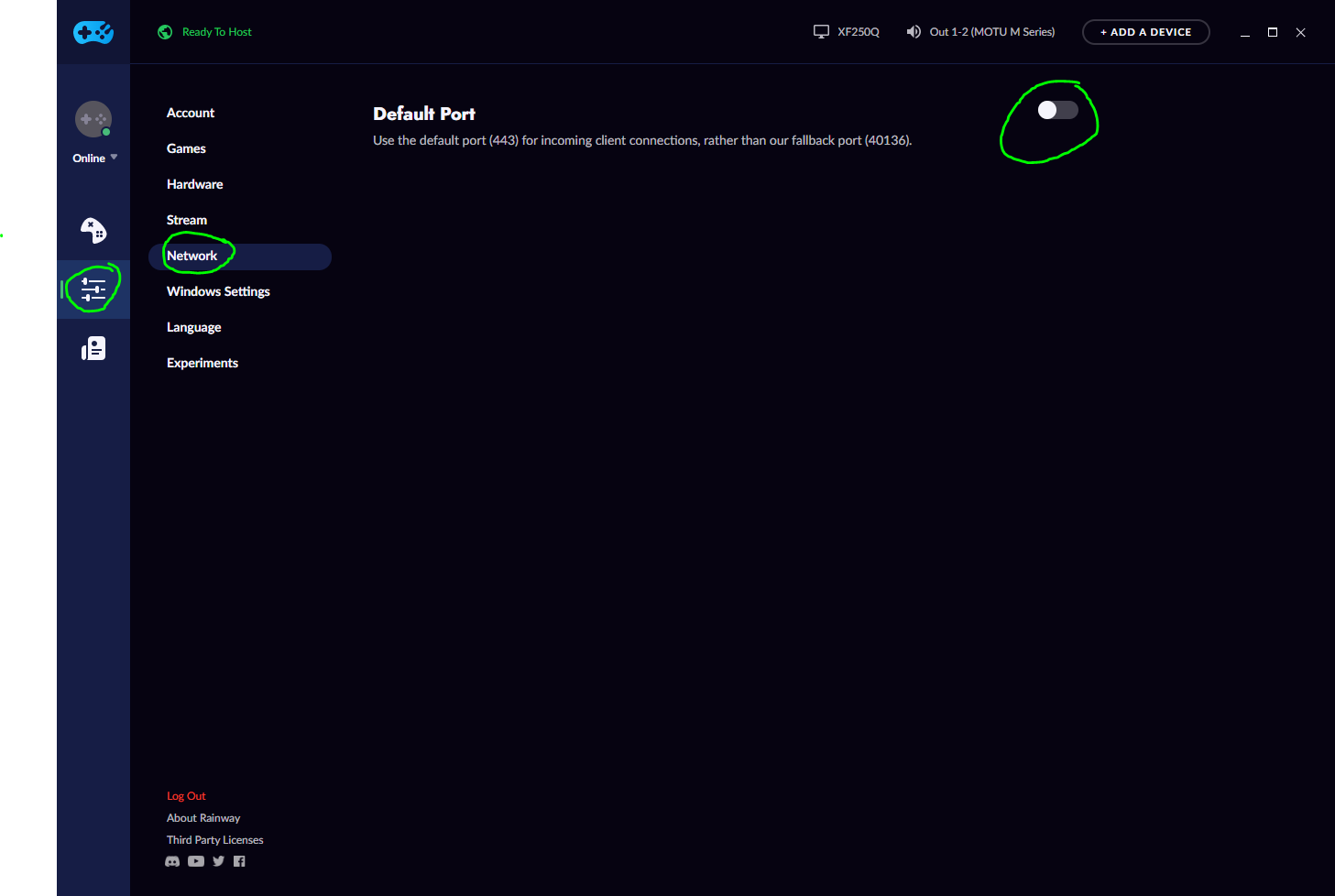The height and width of the screenshot is (896, 1335).
Task: Open the news feed sidebar icon
Action: pos(93,348)
